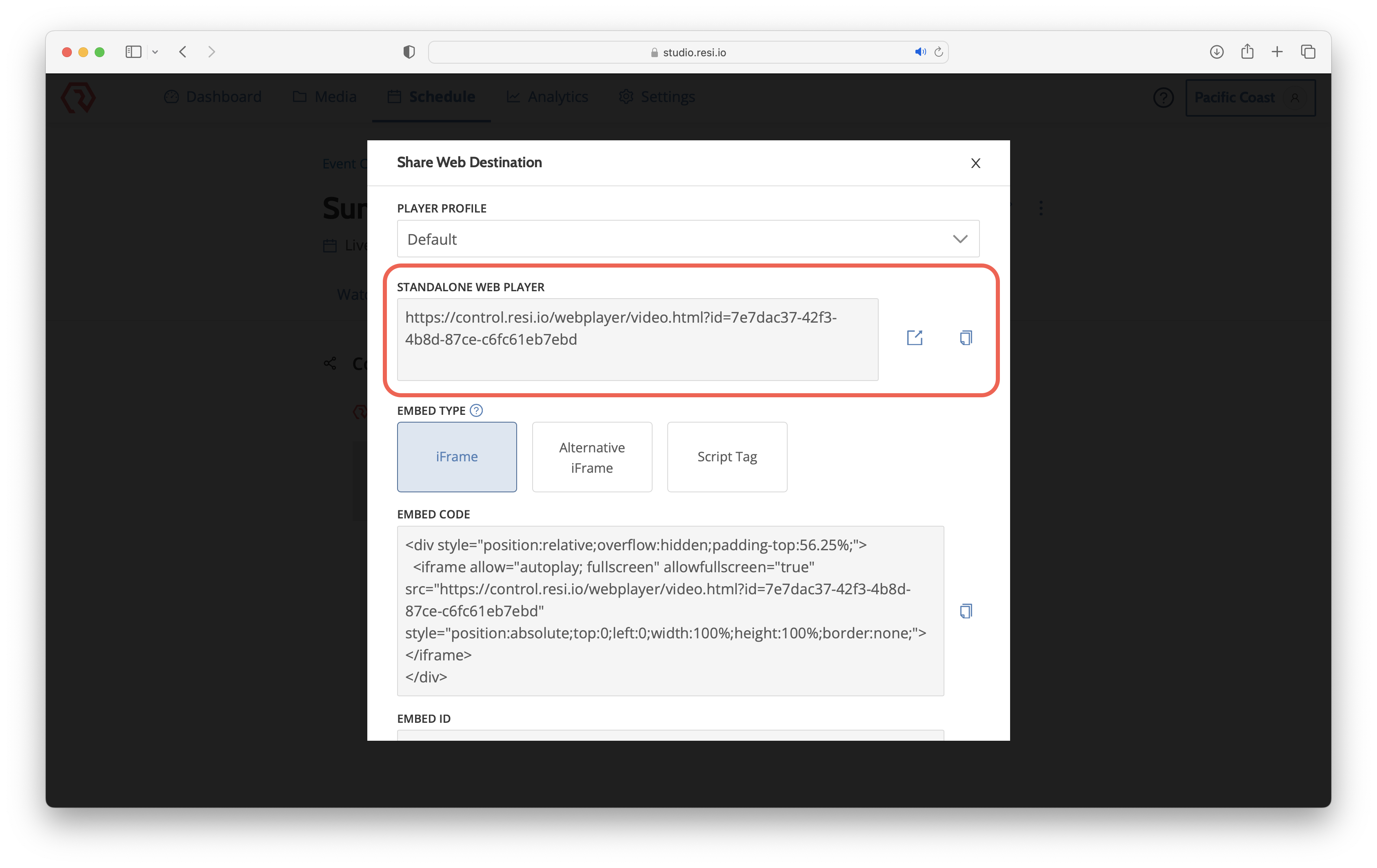Image resolution: width=1377 pixels, height=868 pixels.
Task: Copy the embed code to clipboard
Action: [966, 611]
